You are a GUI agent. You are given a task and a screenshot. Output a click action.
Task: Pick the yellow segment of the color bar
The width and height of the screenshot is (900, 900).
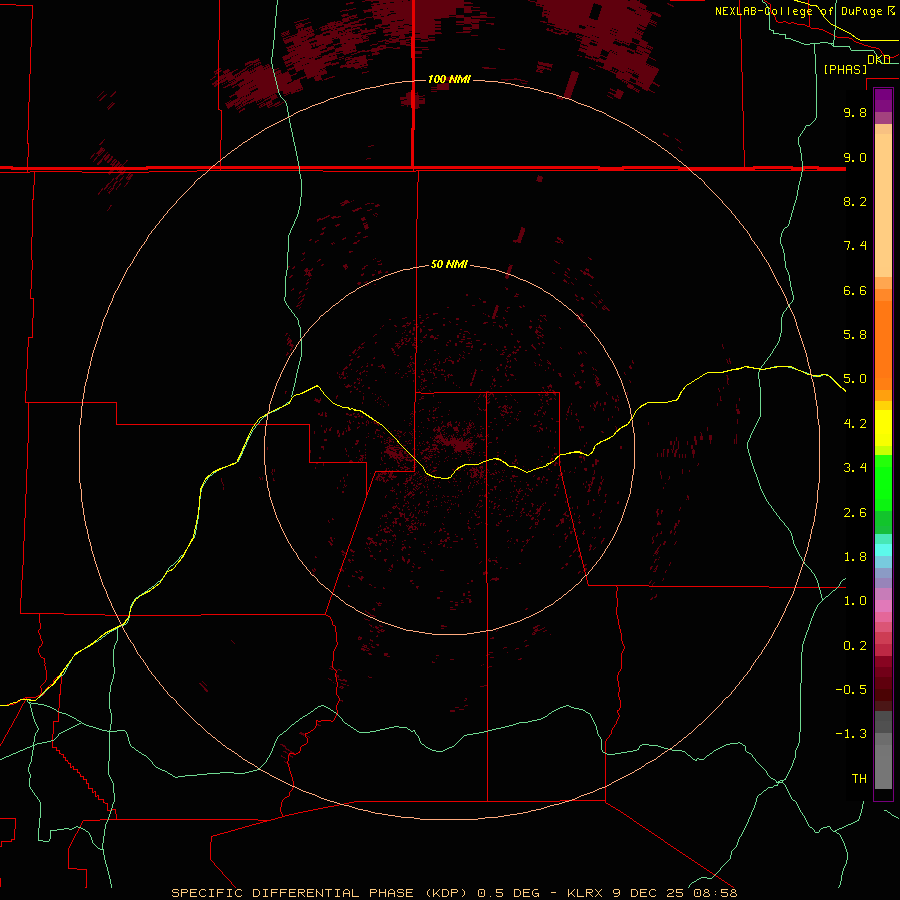883,428
